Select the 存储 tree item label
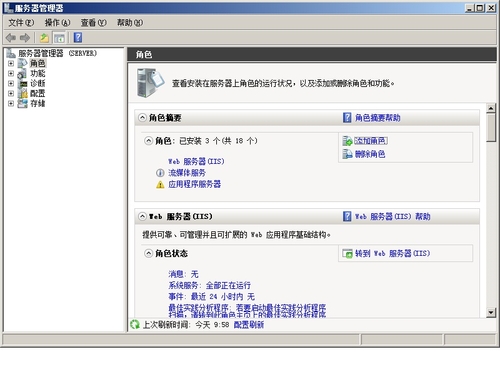The image size is (500, 384). tap(38, 103)
